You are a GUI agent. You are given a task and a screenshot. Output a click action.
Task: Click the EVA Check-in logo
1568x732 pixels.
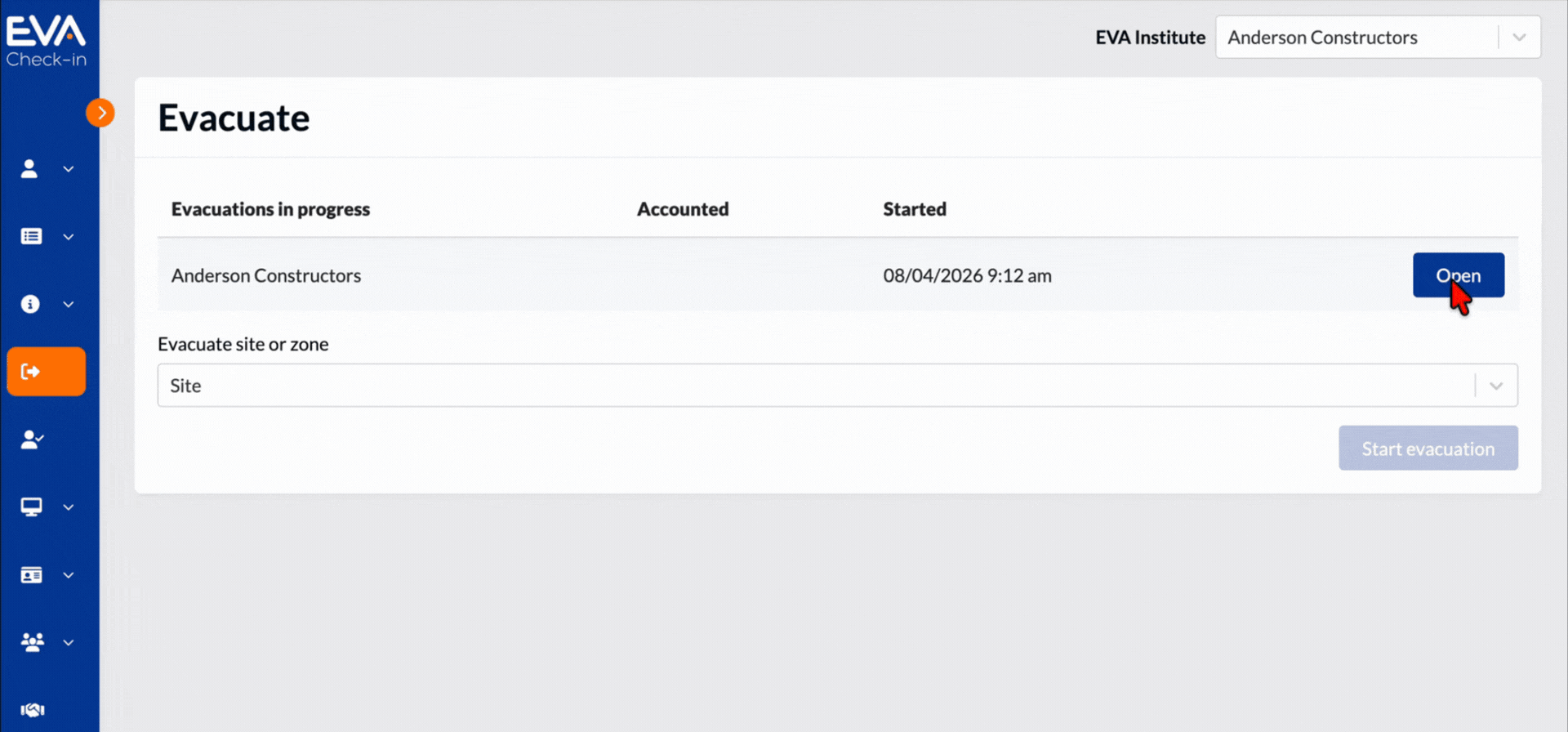pyautogui.click(x=46, y=41)
